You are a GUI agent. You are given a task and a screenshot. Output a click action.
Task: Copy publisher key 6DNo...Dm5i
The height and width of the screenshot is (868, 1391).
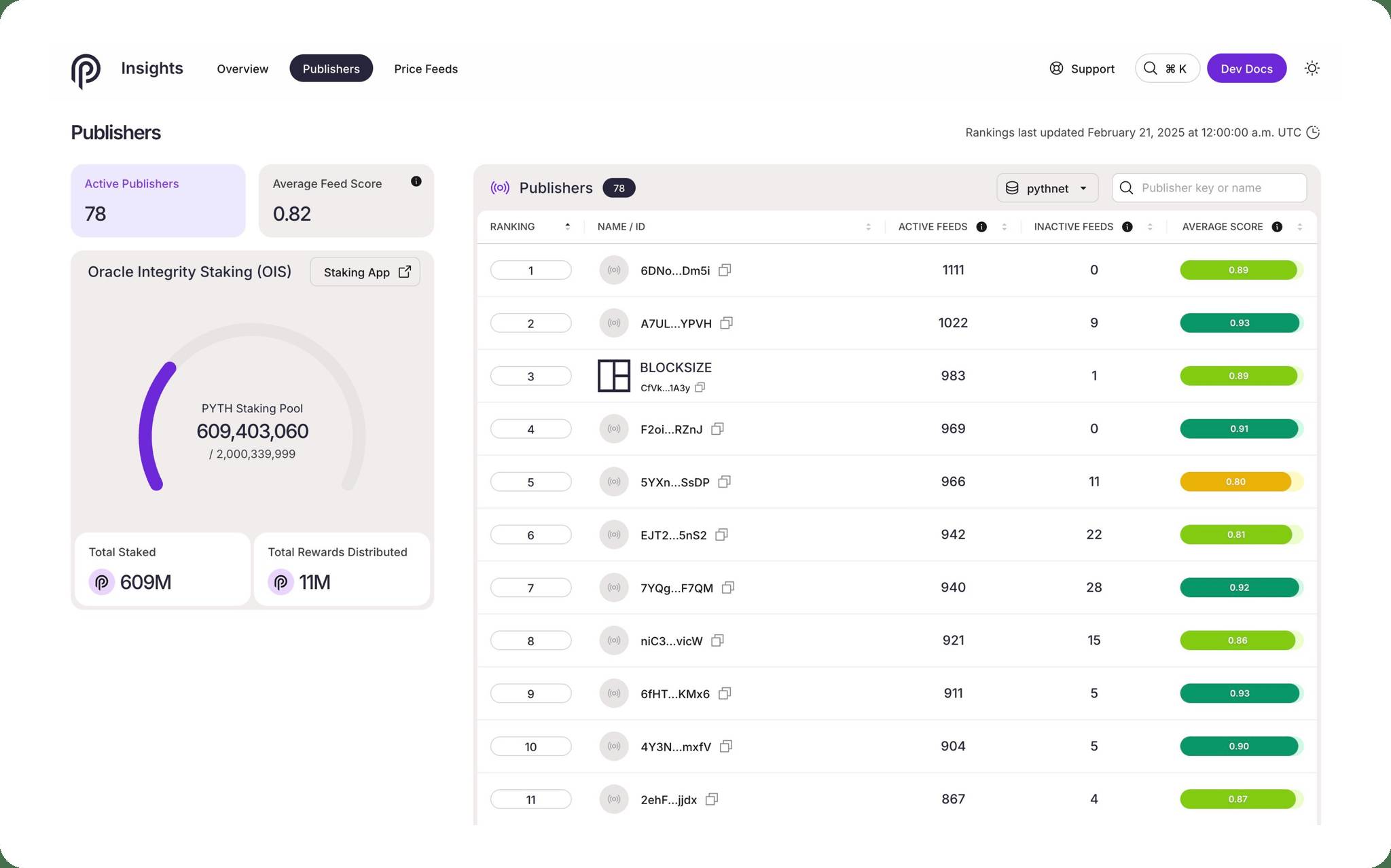tap(725, 270)
